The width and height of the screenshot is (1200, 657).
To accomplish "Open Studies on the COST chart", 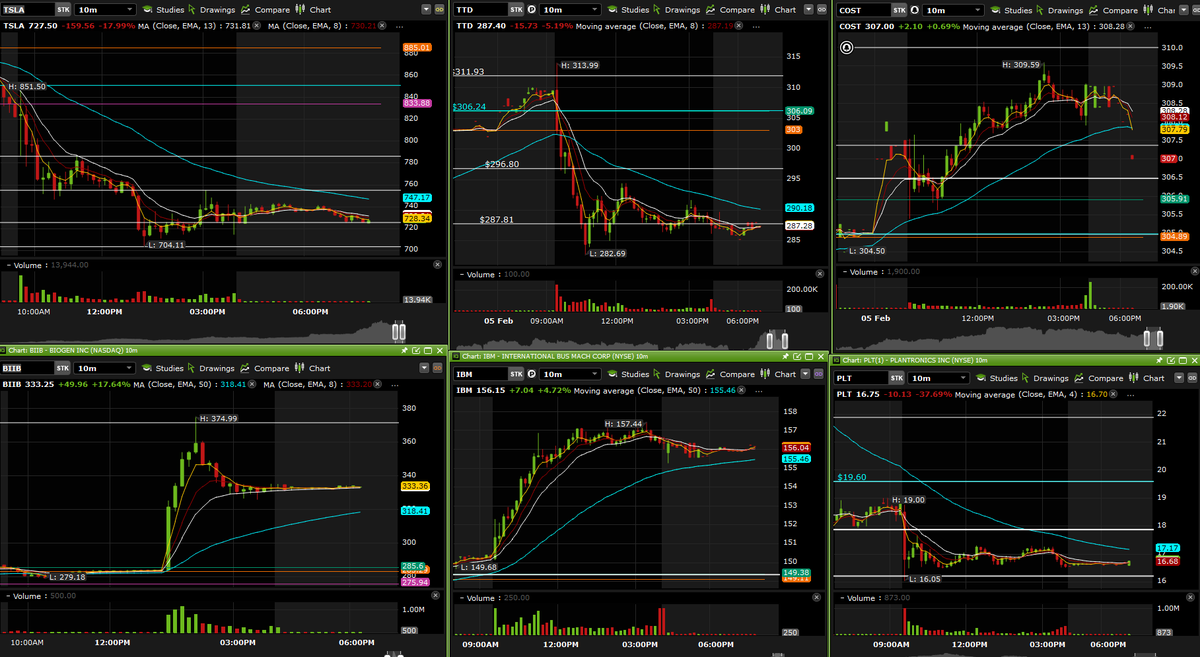I will coord(1011,10).
